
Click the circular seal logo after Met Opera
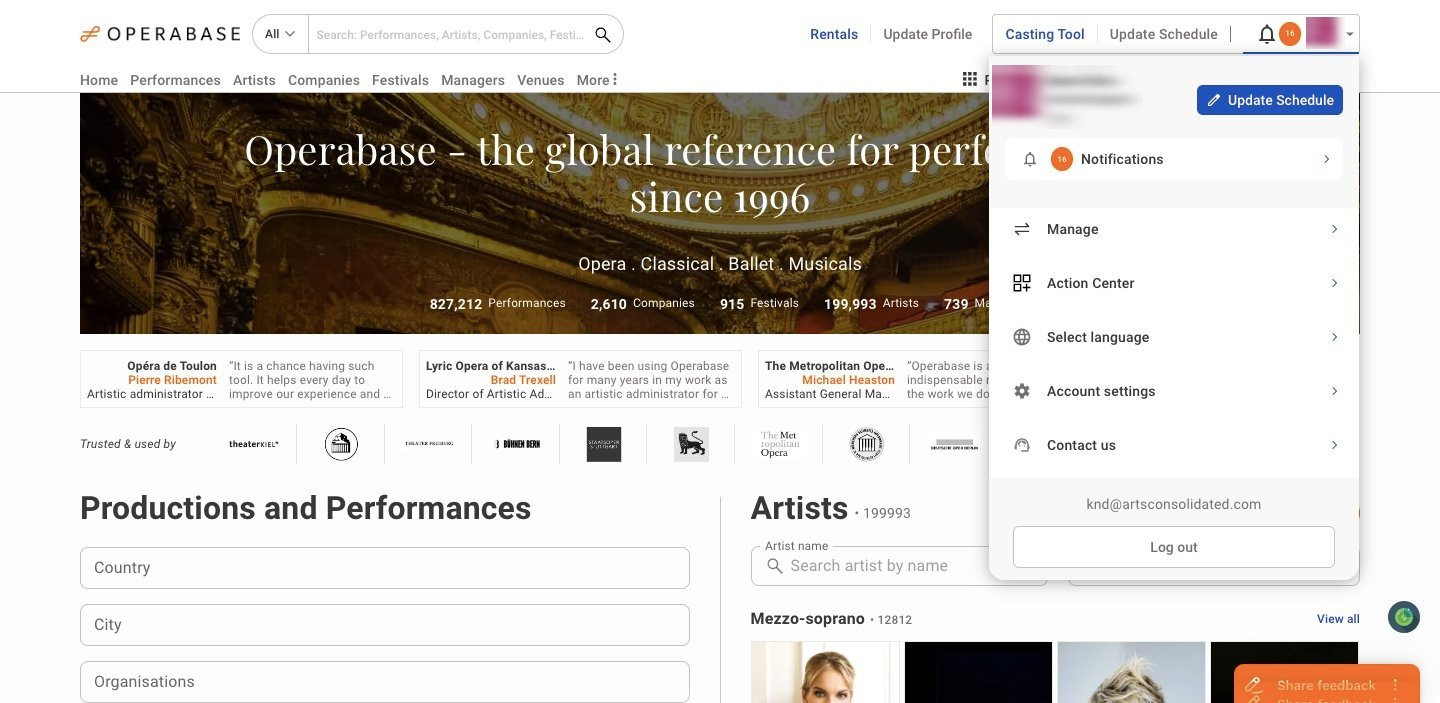tap(867, 444)
